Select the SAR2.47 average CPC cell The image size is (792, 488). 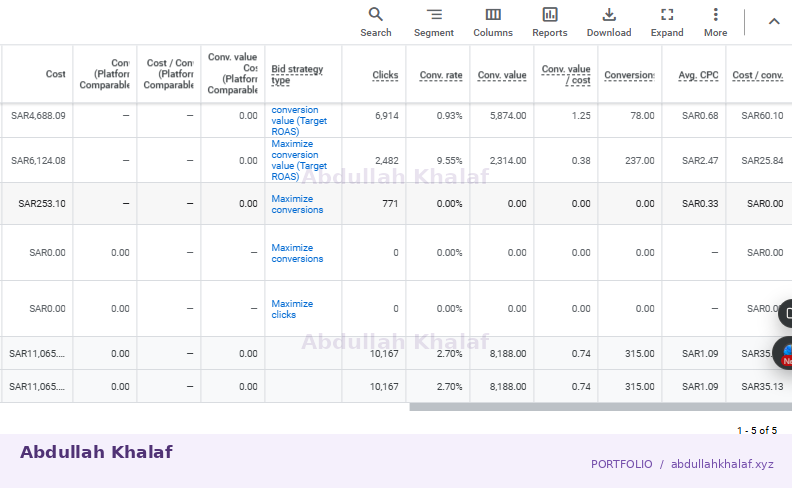700,161
